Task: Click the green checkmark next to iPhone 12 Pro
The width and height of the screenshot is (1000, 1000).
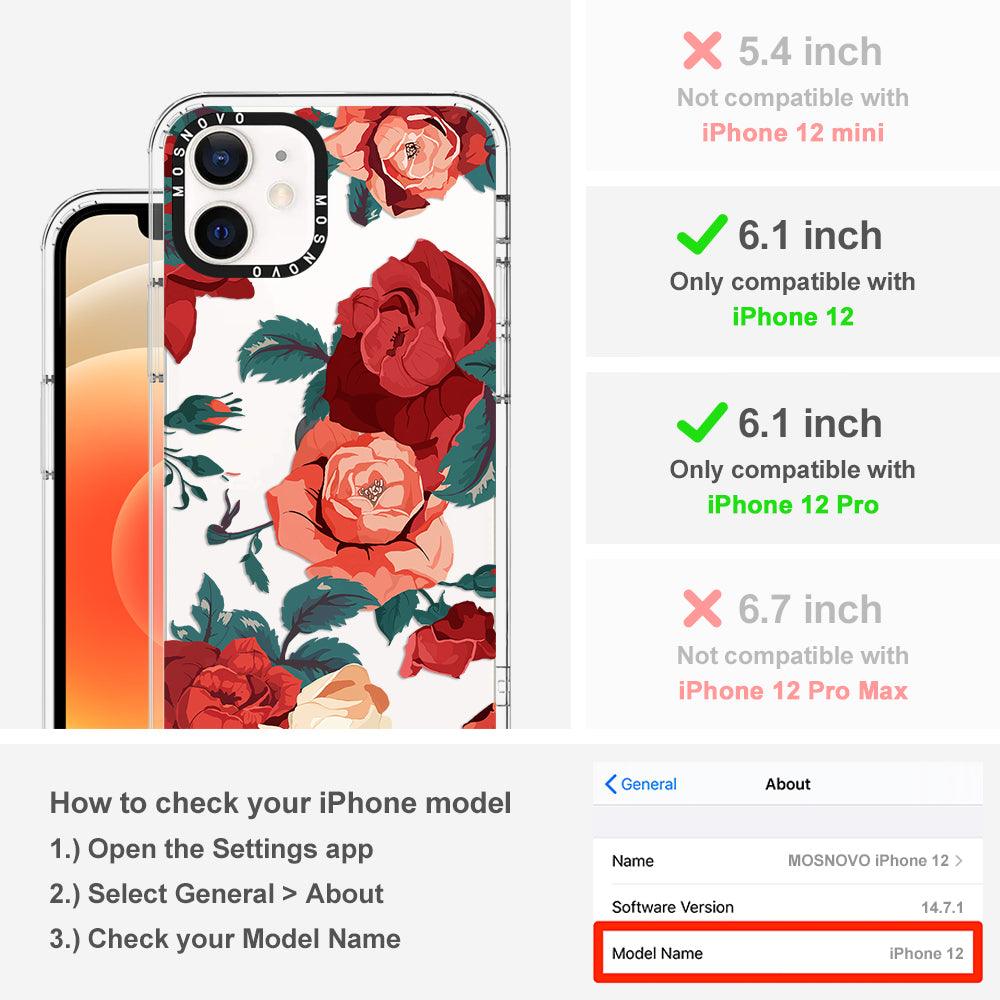Action: [702, 422]
